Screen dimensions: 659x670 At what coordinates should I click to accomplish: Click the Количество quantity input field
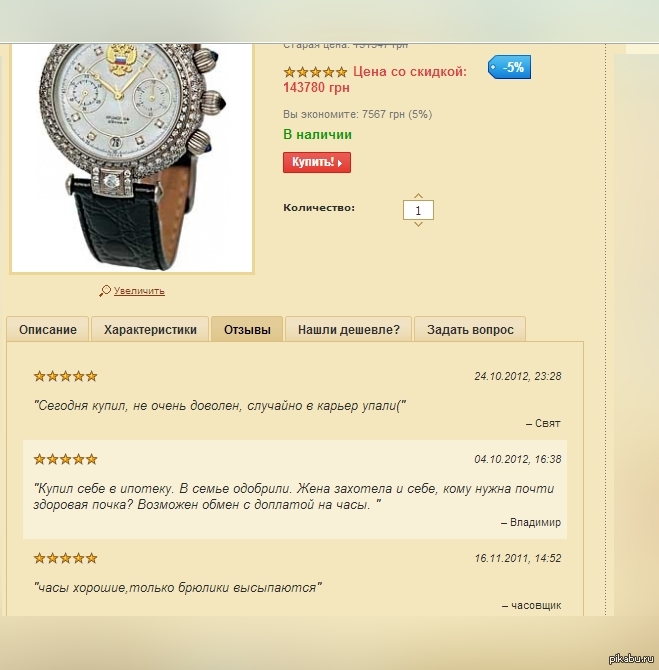418,210
